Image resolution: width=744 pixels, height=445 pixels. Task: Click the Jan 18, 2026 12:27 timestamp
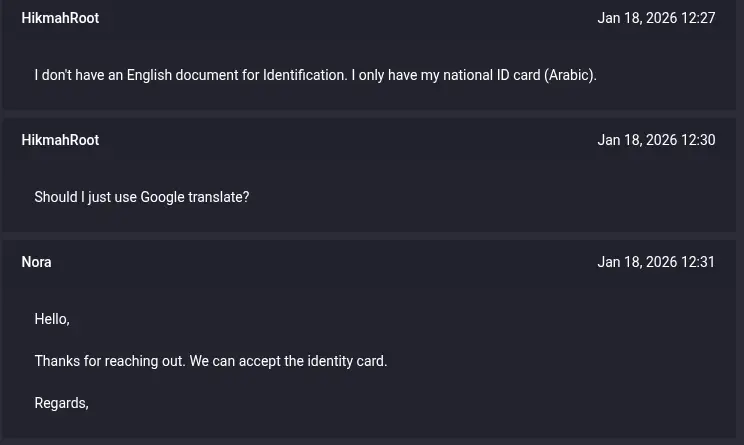[x=656, y=18]
